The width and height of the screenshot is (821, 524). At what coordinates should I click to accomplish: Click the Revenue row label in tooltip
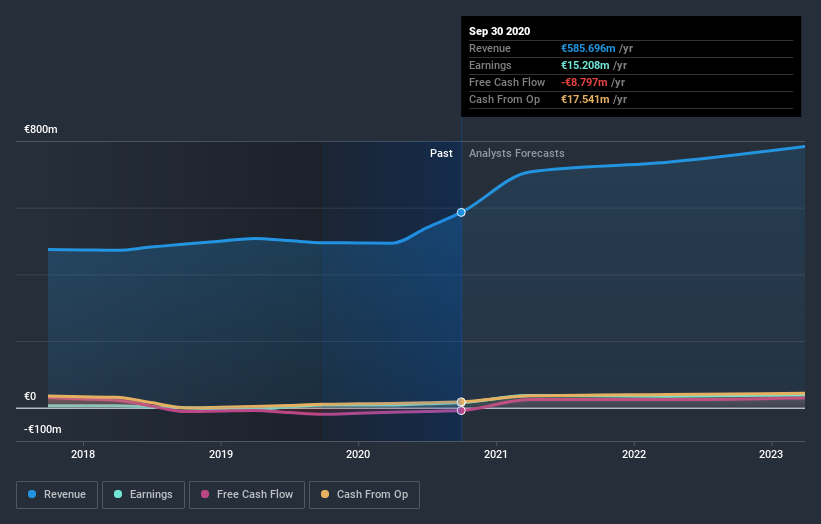[x=490, y=48]
